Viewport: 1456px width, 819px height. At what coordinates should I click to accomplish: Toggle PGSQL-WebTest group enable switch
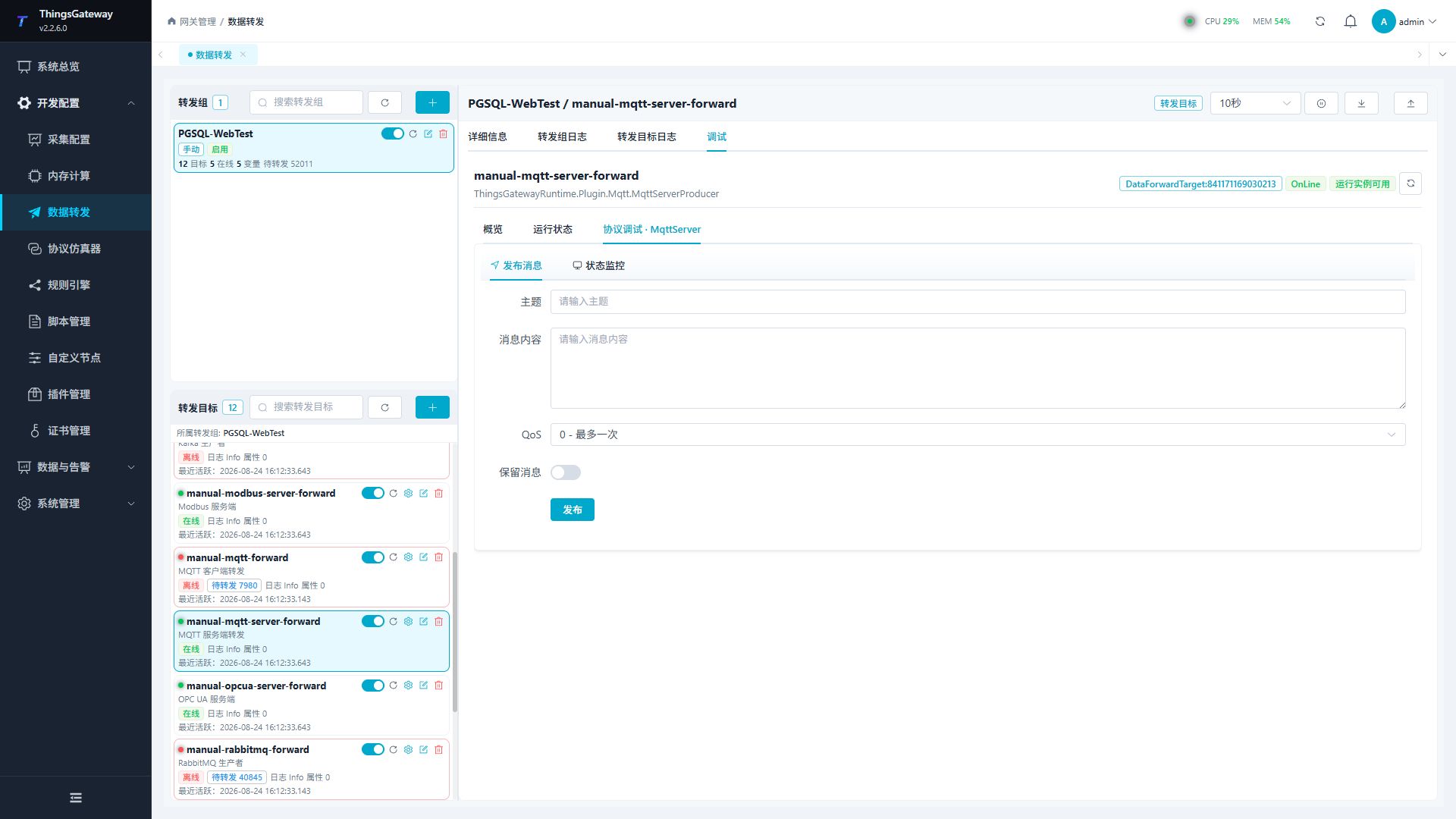point(392,133)
